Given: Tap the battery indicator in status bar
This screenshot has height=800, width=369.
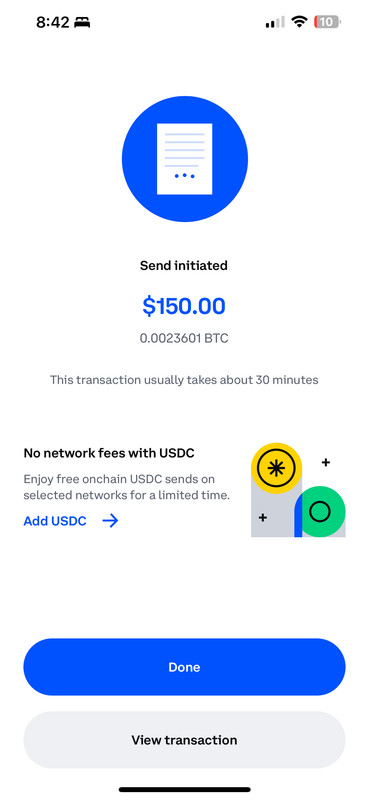Looking at the screenshot, I should pos(328,22).
